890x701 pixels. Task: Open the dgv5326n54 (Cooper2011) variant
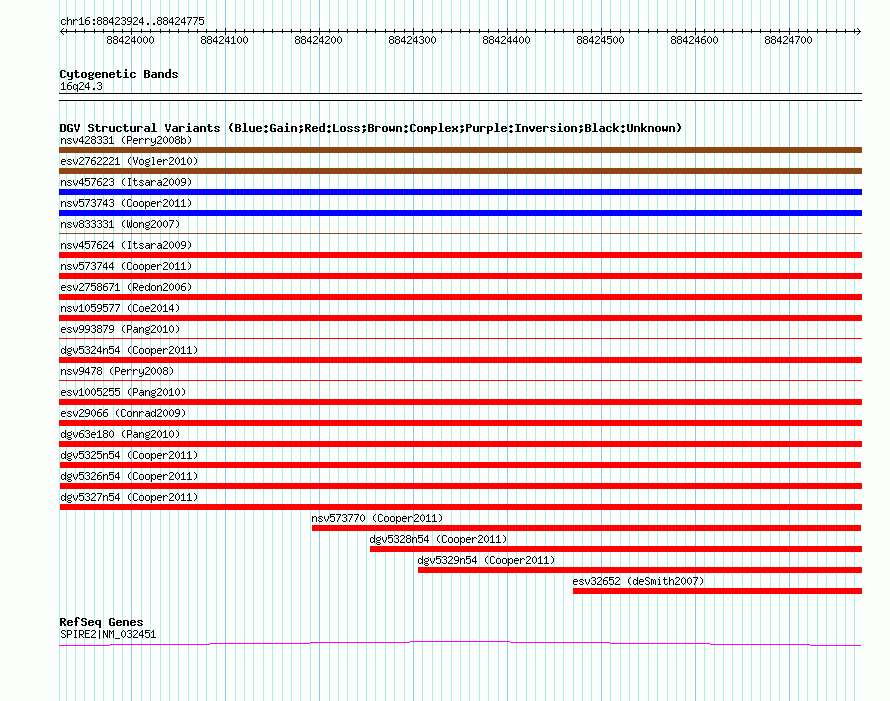click(129, 476)
